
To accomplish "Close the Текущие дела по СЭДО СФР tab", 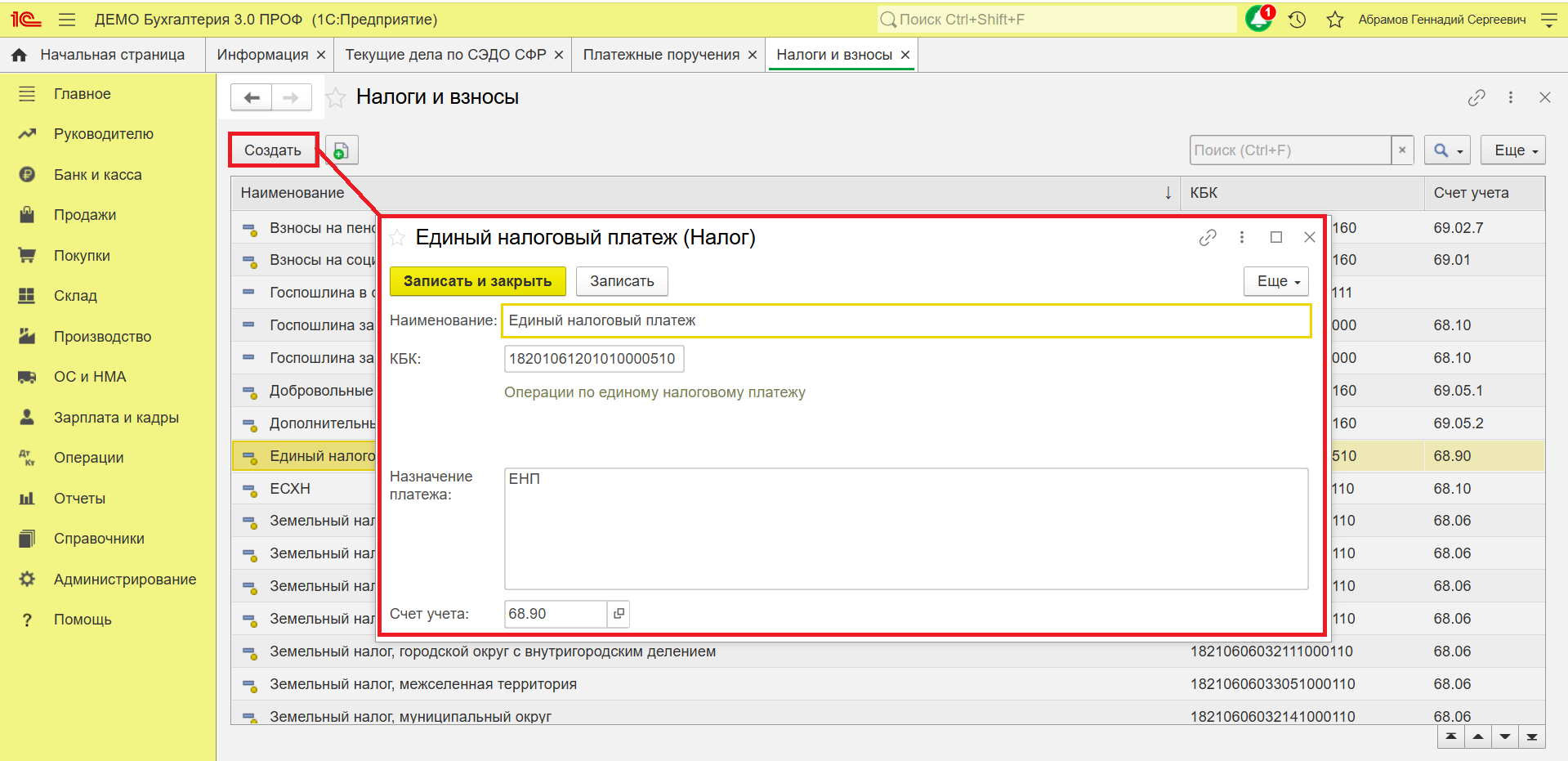I will tap(559, 55).
